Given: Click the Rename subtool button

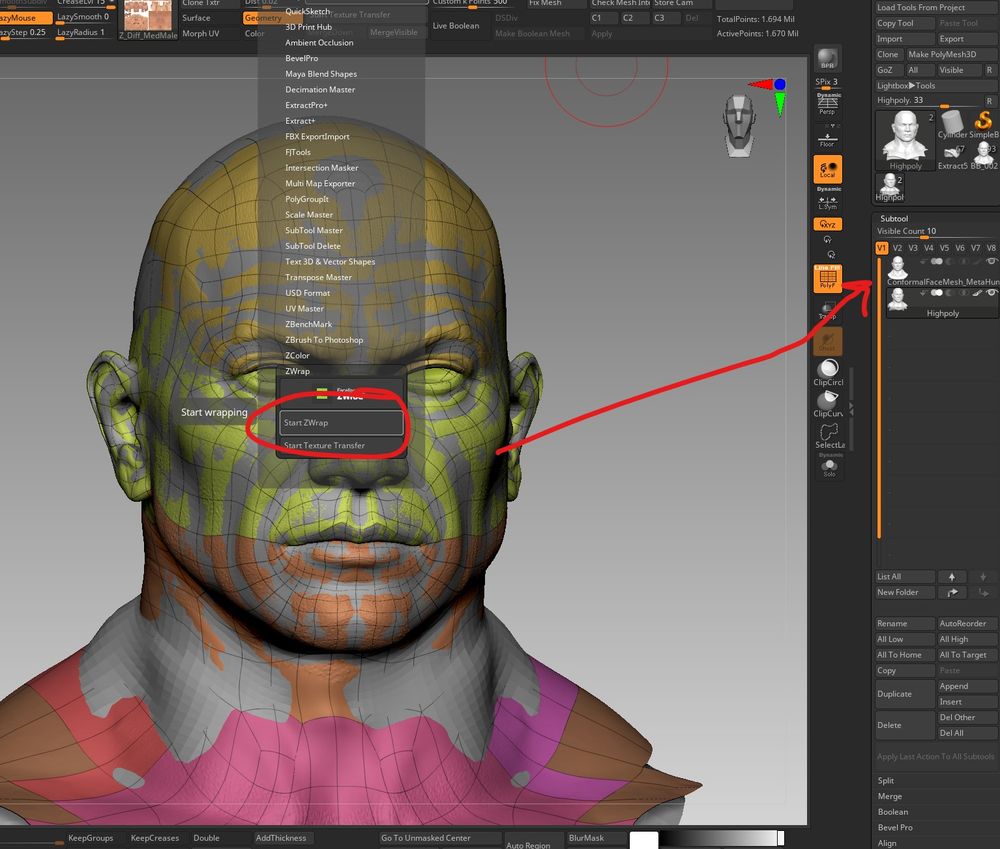Looking at the screenshot, I should 905,624.
